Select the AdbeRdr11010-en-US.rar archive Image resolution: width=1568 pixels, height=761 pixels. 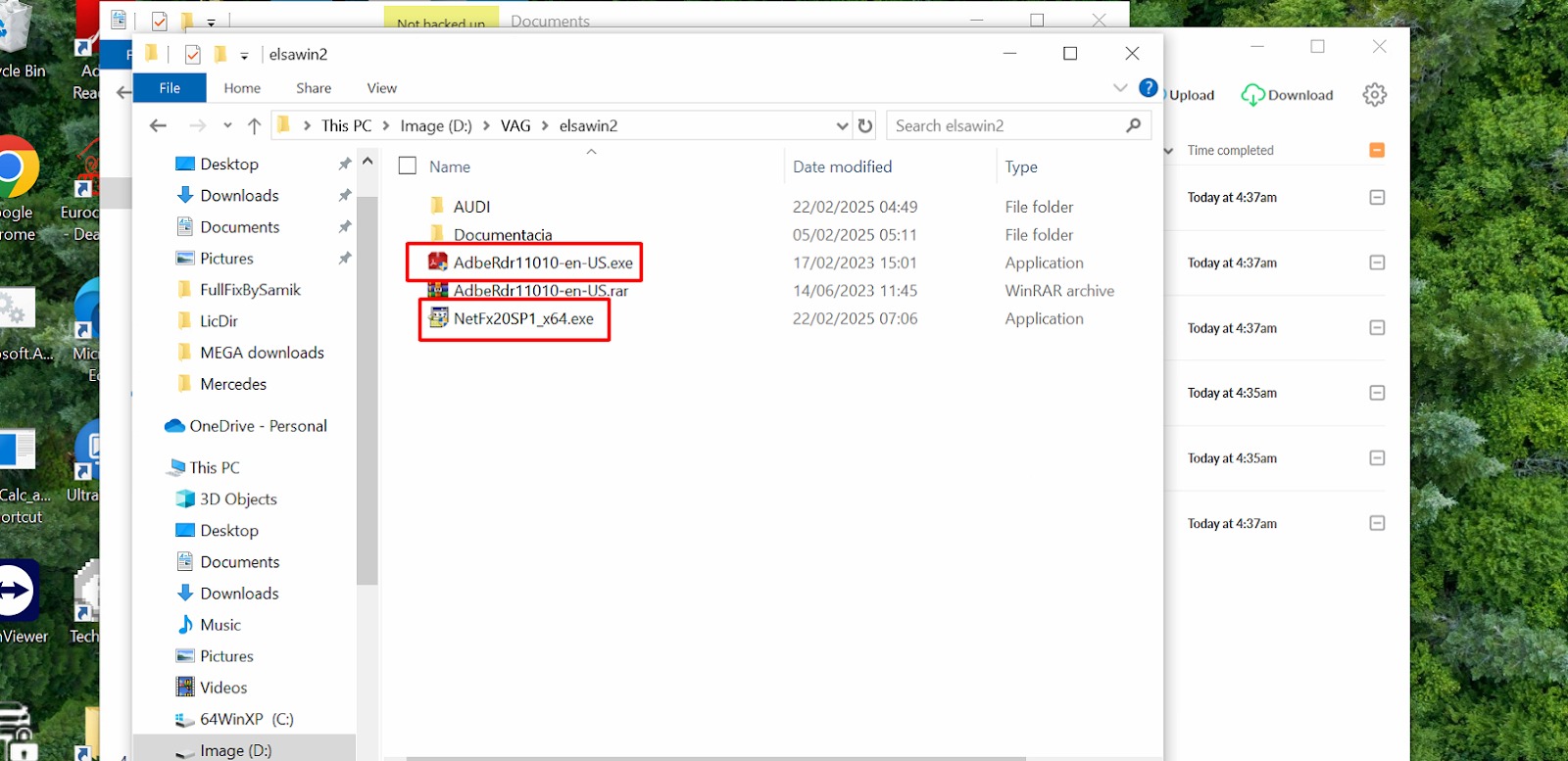(x=540, y=291)
